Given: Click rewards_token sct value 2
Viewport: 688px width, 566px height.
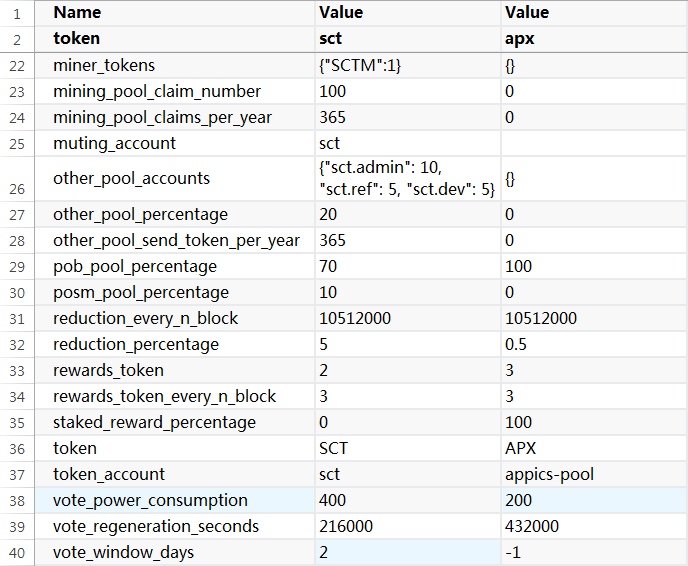Looking at the screenshot, I should pos(408,370).
